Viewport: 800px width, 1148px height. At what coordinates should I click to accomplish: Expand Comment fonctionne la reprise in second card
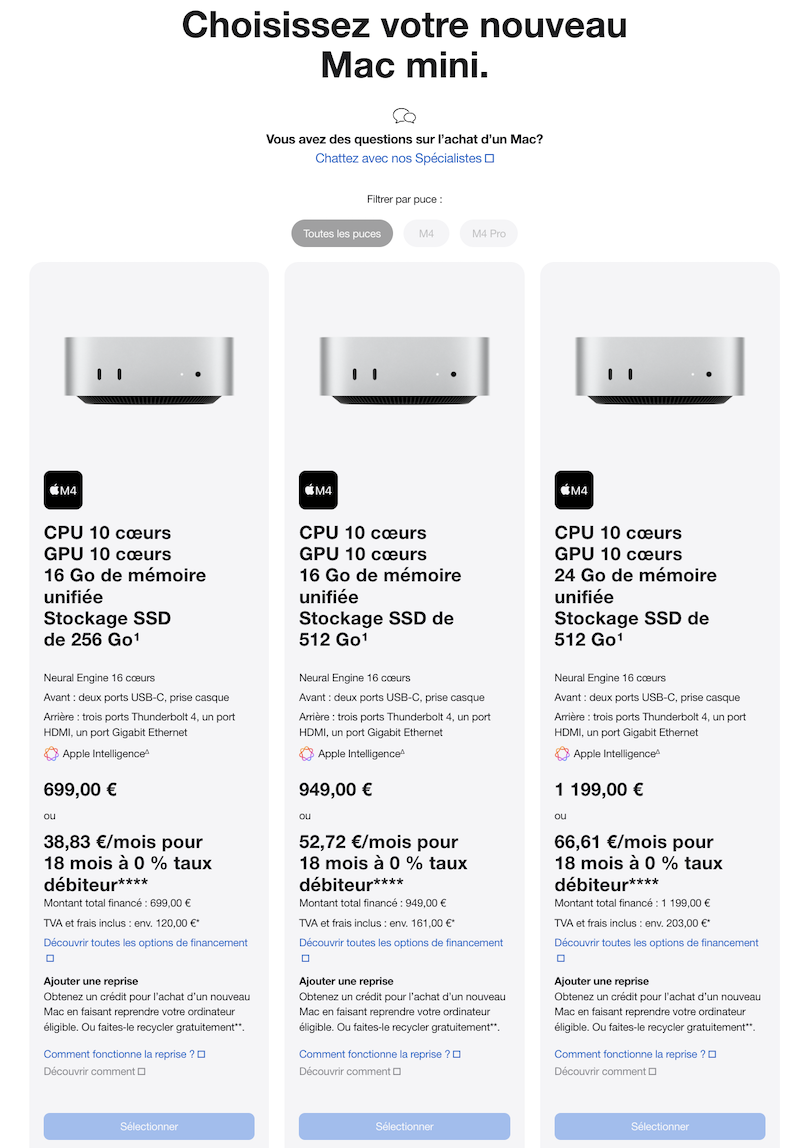379,1054
